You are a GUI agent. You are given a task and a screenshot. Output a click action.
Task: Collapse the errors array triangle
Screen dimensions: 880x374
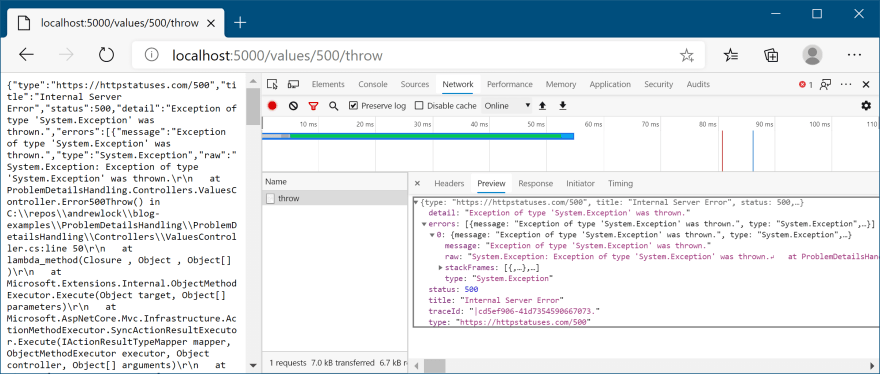tap(424, 224)
